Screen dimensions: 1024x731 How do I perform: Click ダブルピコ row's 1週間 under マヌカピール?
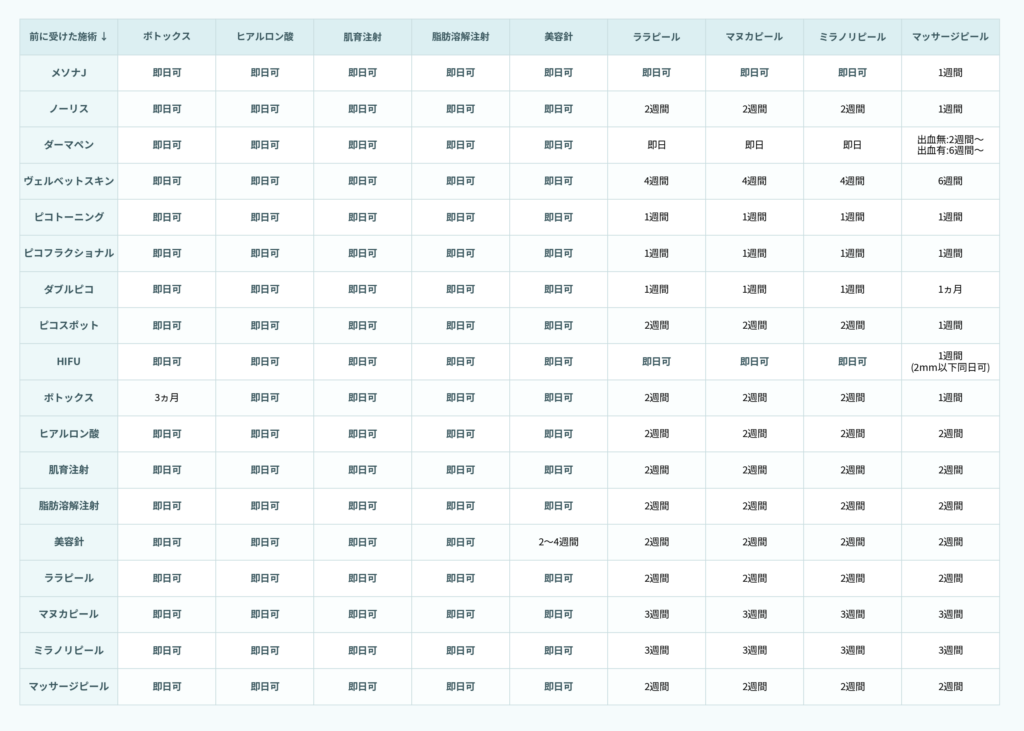[x=754, y=289]
